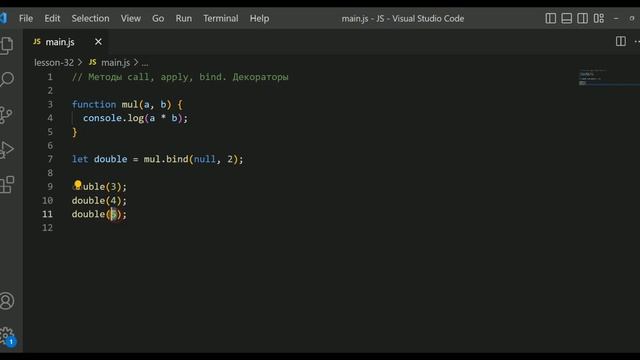Click the VS Code logo icon
640x360 pixels.
click(x=4, y=18)
